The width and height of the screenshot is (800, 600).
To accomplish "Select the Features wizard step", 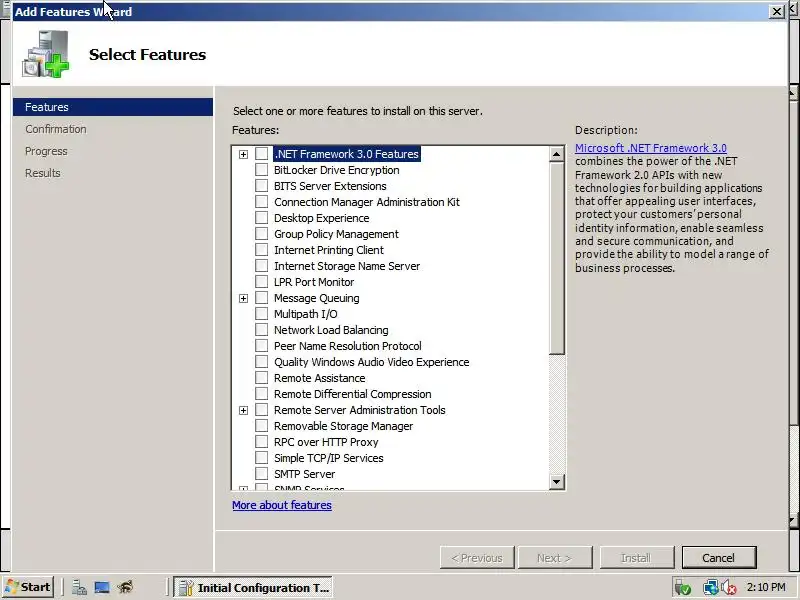I will (x=113, y=107).
